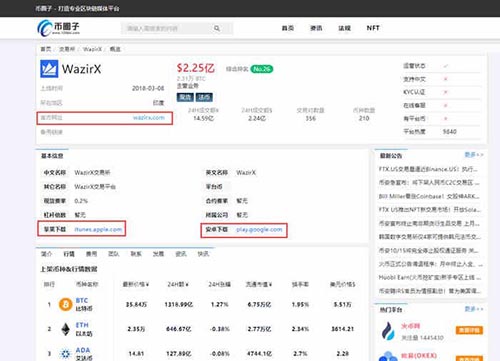Viewport: 500px width, 361px height.
Task: Click the 更多 link beside 最新公告
Action: pos(474,155)
